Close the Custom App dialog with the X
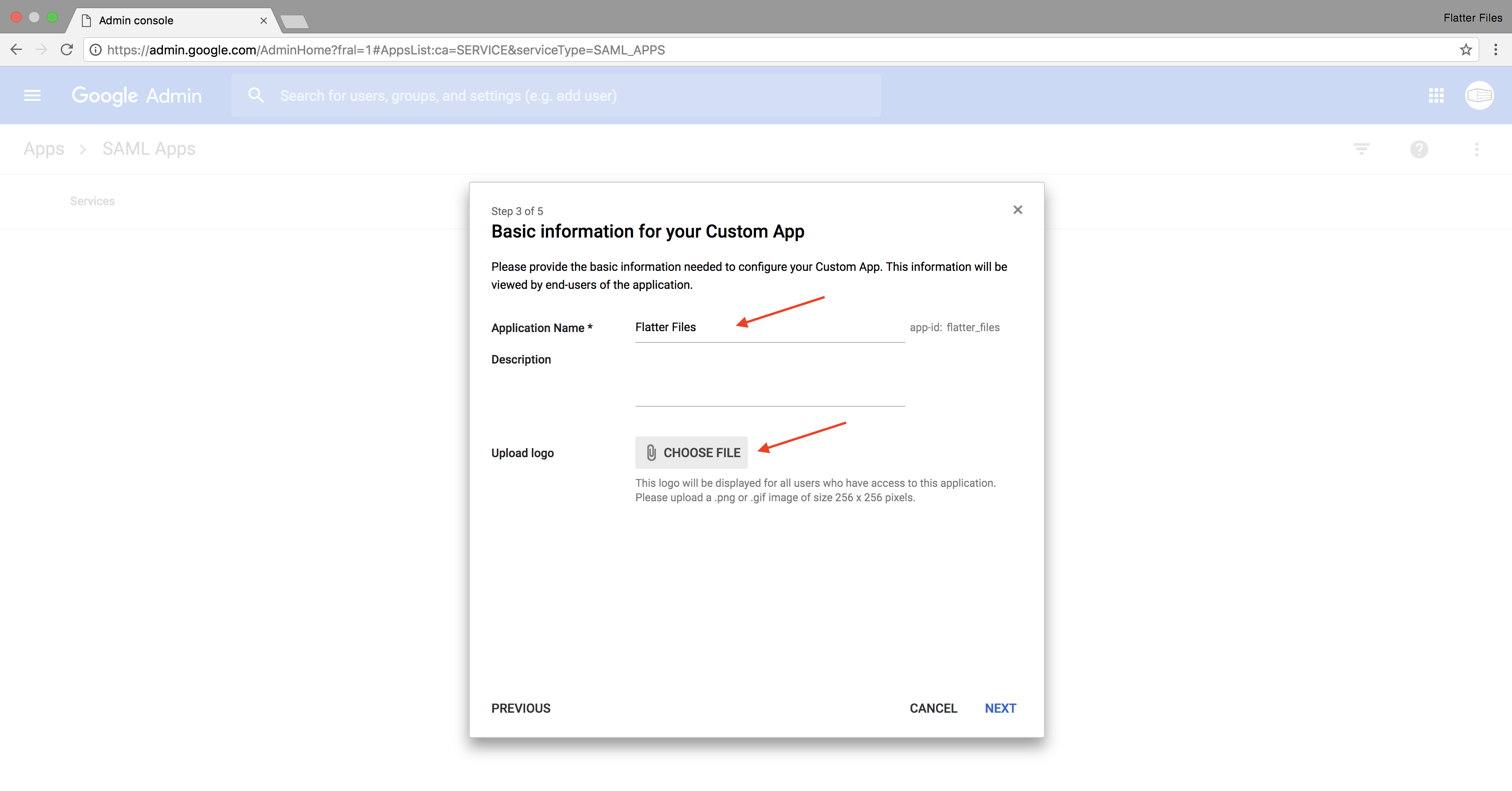The image size is (1512, 791). (1017, 210)
